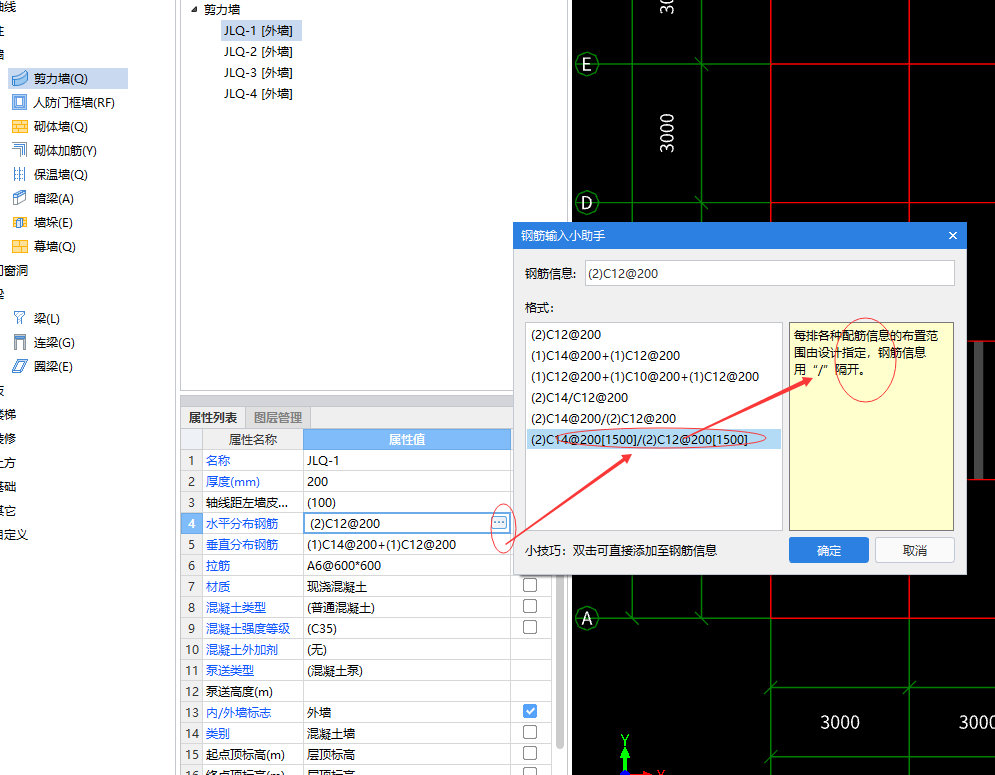The height and width of the screenshot is (775, 995).
Task: Select the 人防门框墙(RF) icon
Action: (x=20, y=102)
